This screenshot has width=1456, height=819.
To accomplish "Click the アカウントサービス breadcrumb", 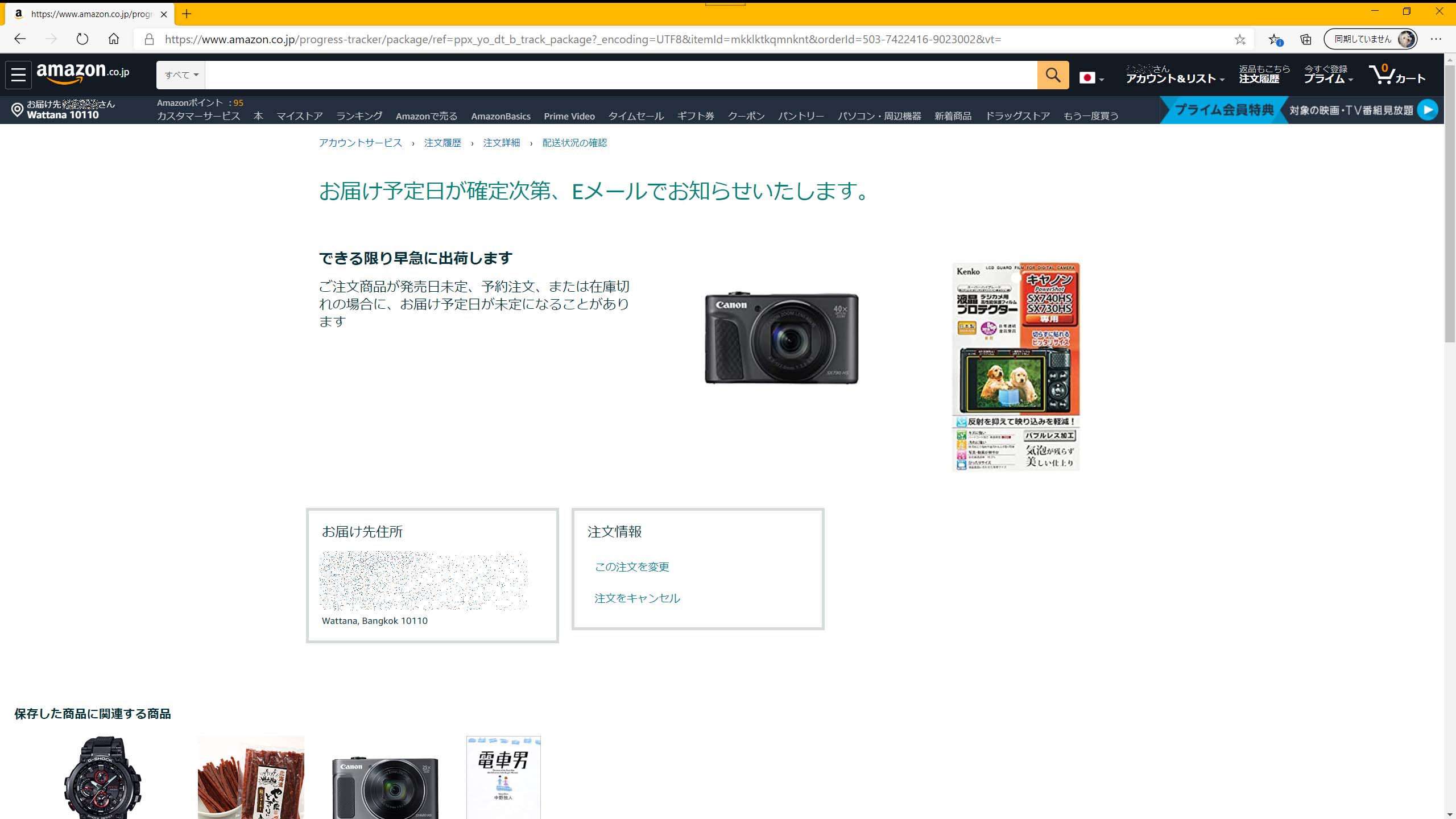I will [x=360, y=143].
